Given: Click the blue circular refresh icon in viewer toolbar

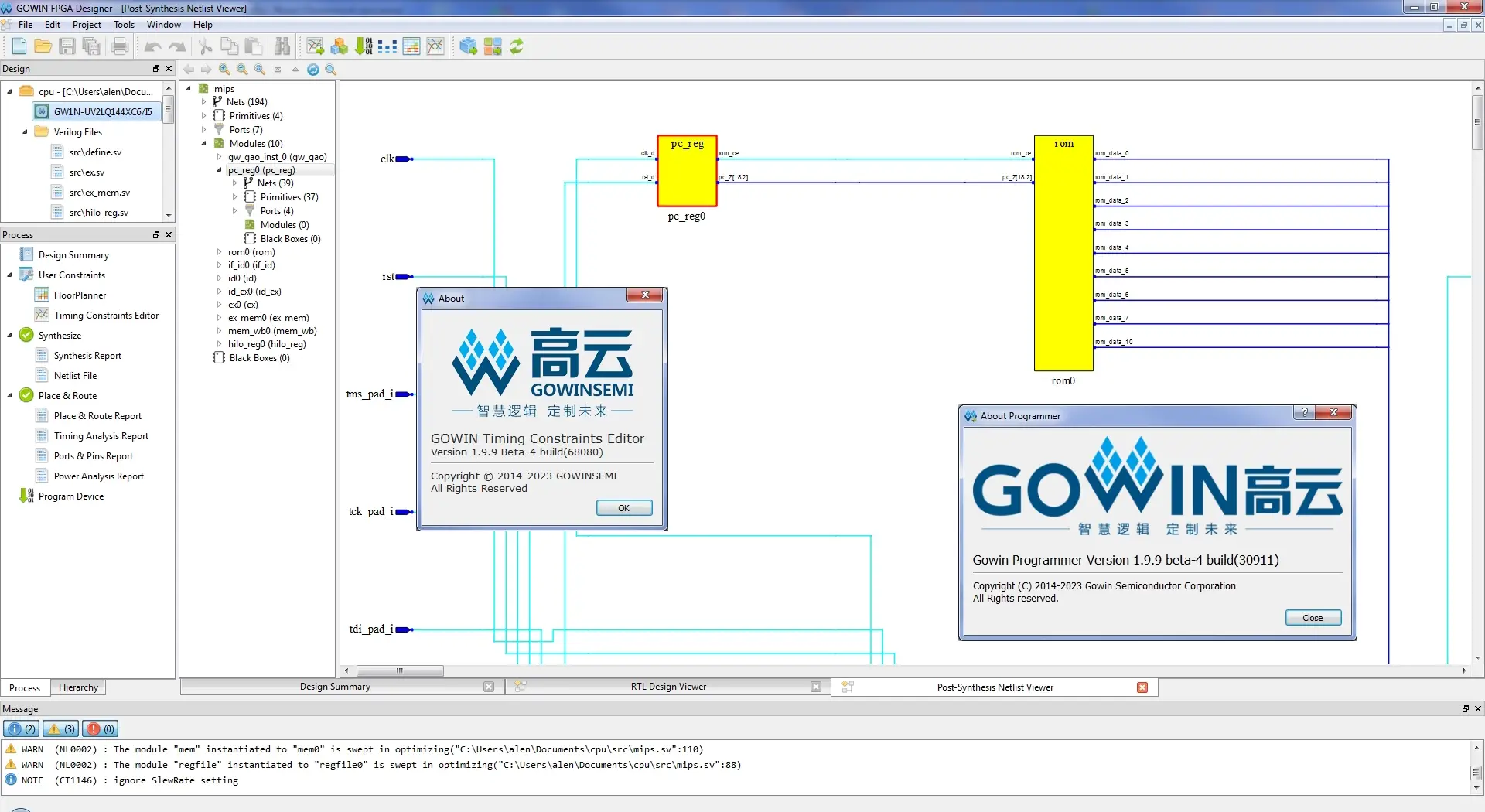Looking at the screenshot, I should (x=313, y=70).
